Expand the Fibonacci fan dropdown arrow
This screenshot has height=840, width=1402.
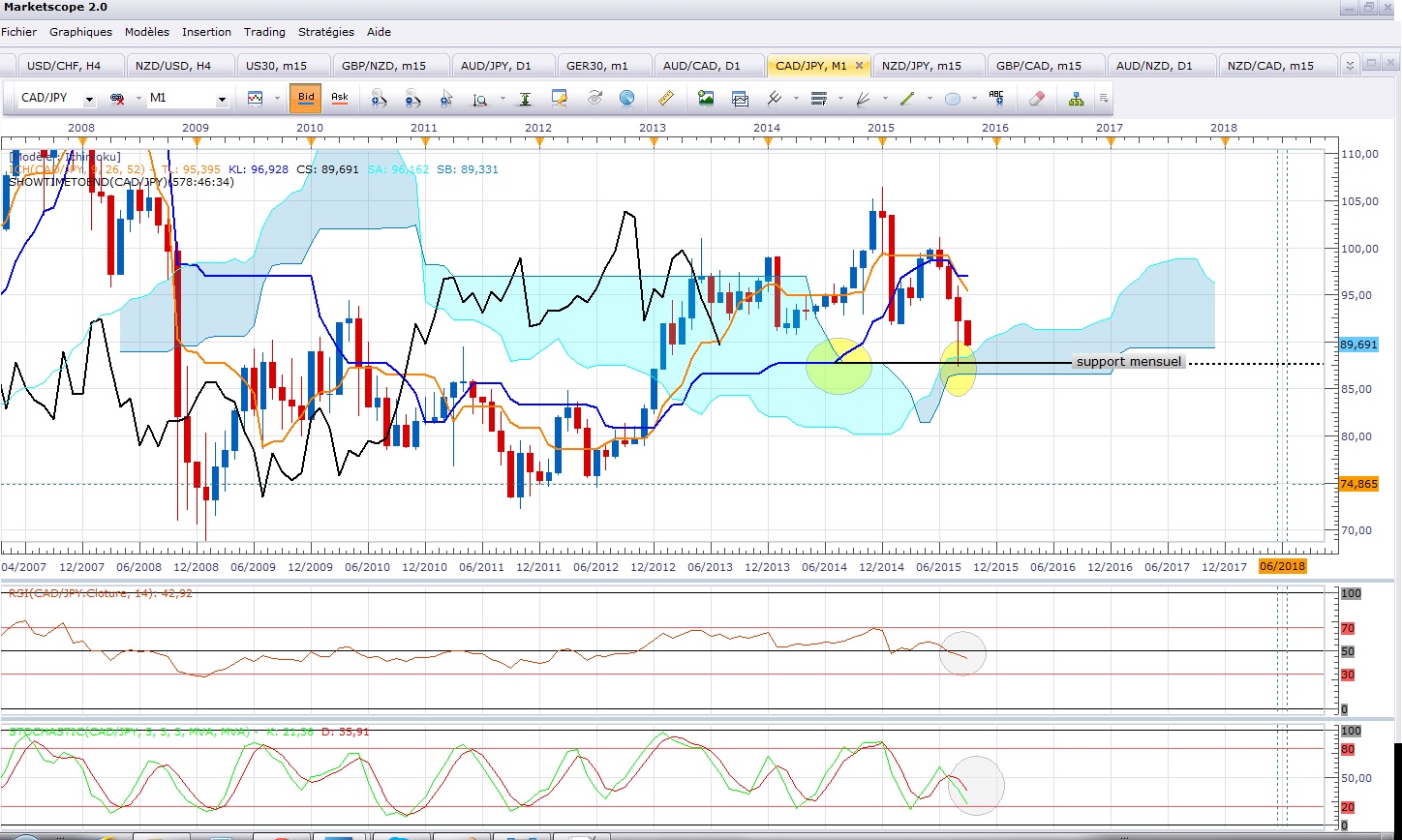click(x=885, y=99)
